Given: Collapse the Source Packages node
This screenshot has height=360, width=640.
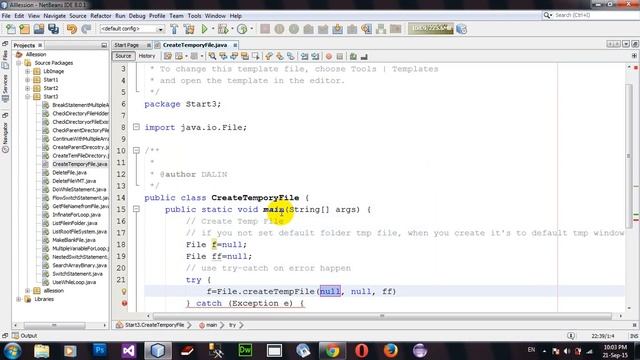Looking at the screenshot, I should click(x=19, y=63).
